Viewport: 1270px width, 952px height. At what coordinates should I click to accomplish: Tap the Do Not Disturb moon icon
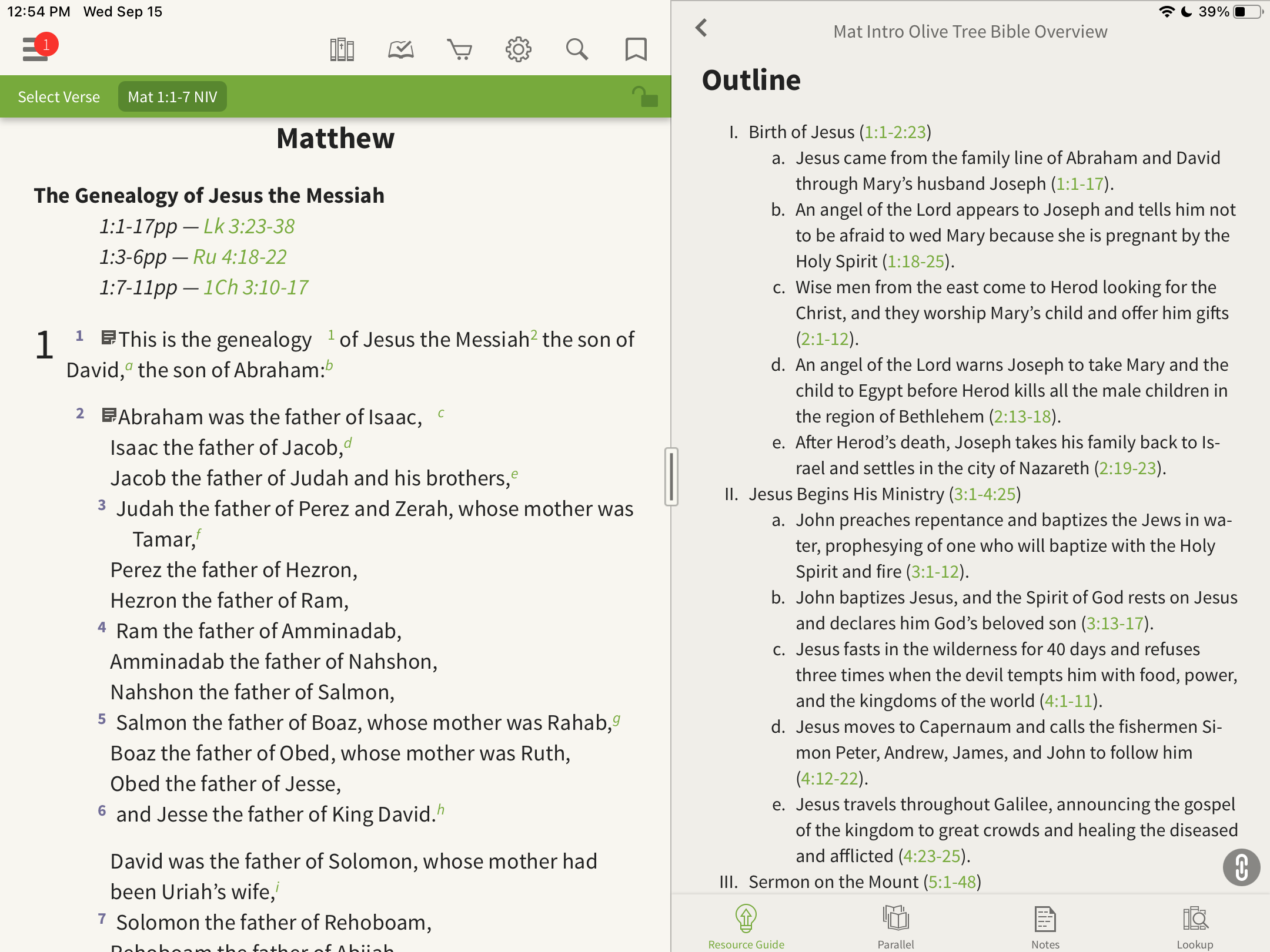[1187, 12]
